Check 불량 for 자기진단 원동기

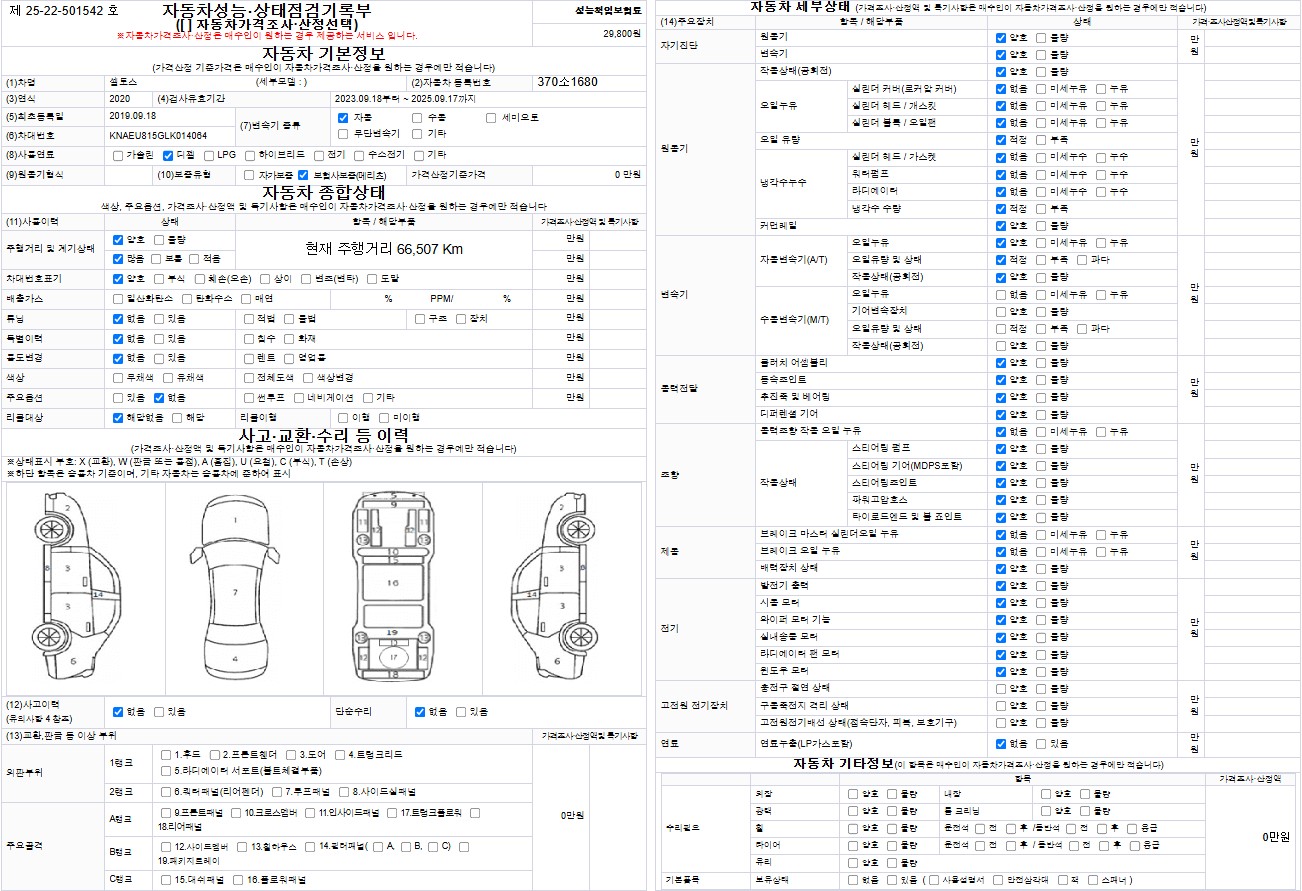click(x=1040, y=37)
